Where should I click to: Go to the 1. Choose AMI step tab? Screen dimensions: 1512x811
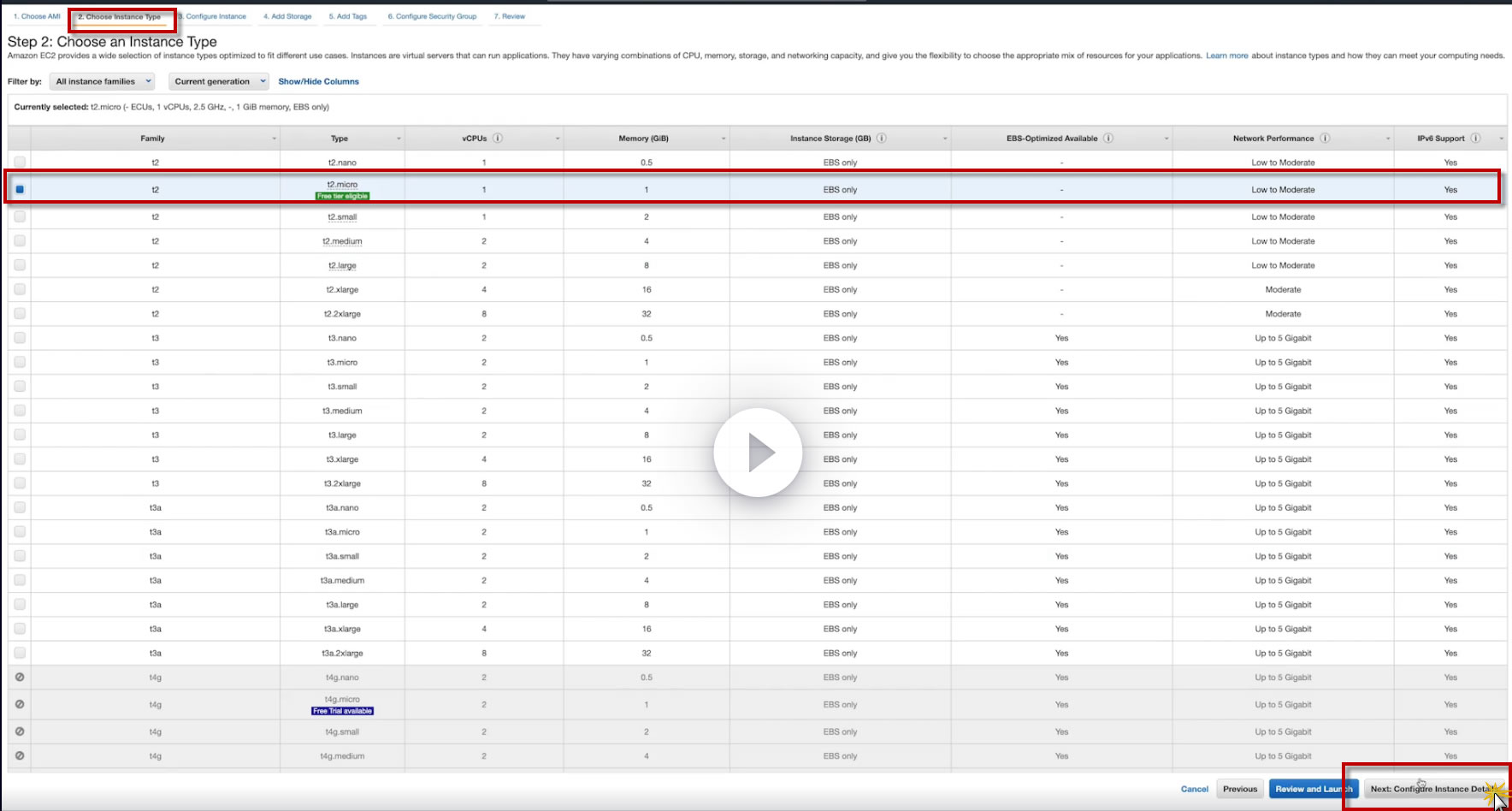click(37, 16)
